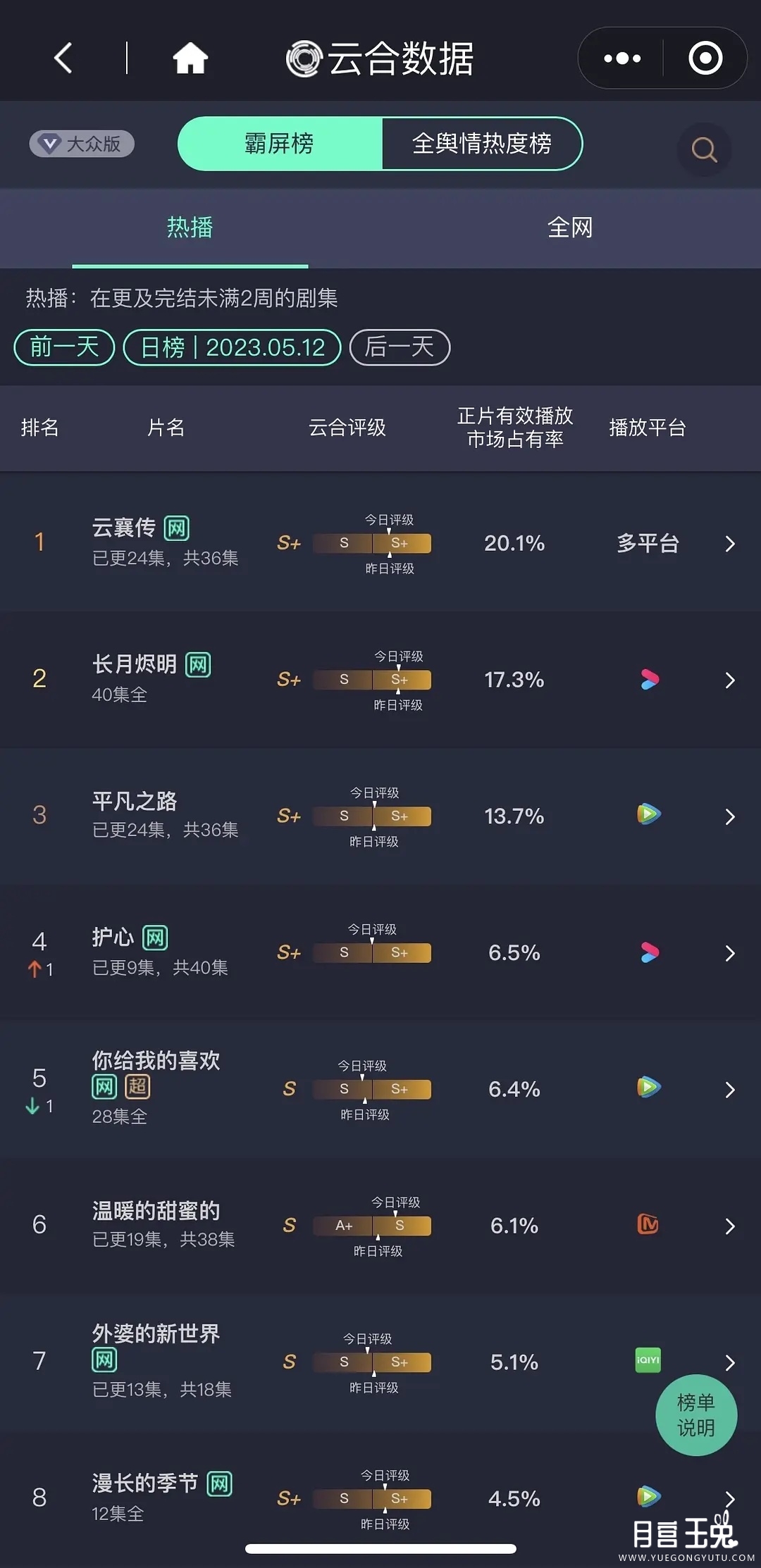Toggle the 大众版 version badge

(82, 144)
